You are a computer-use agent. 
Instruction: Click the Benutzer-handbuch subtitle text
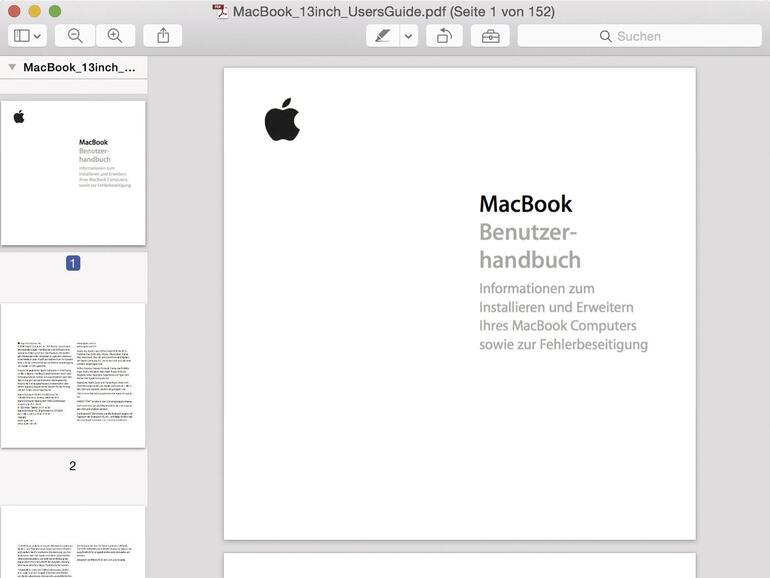point(530,246)
